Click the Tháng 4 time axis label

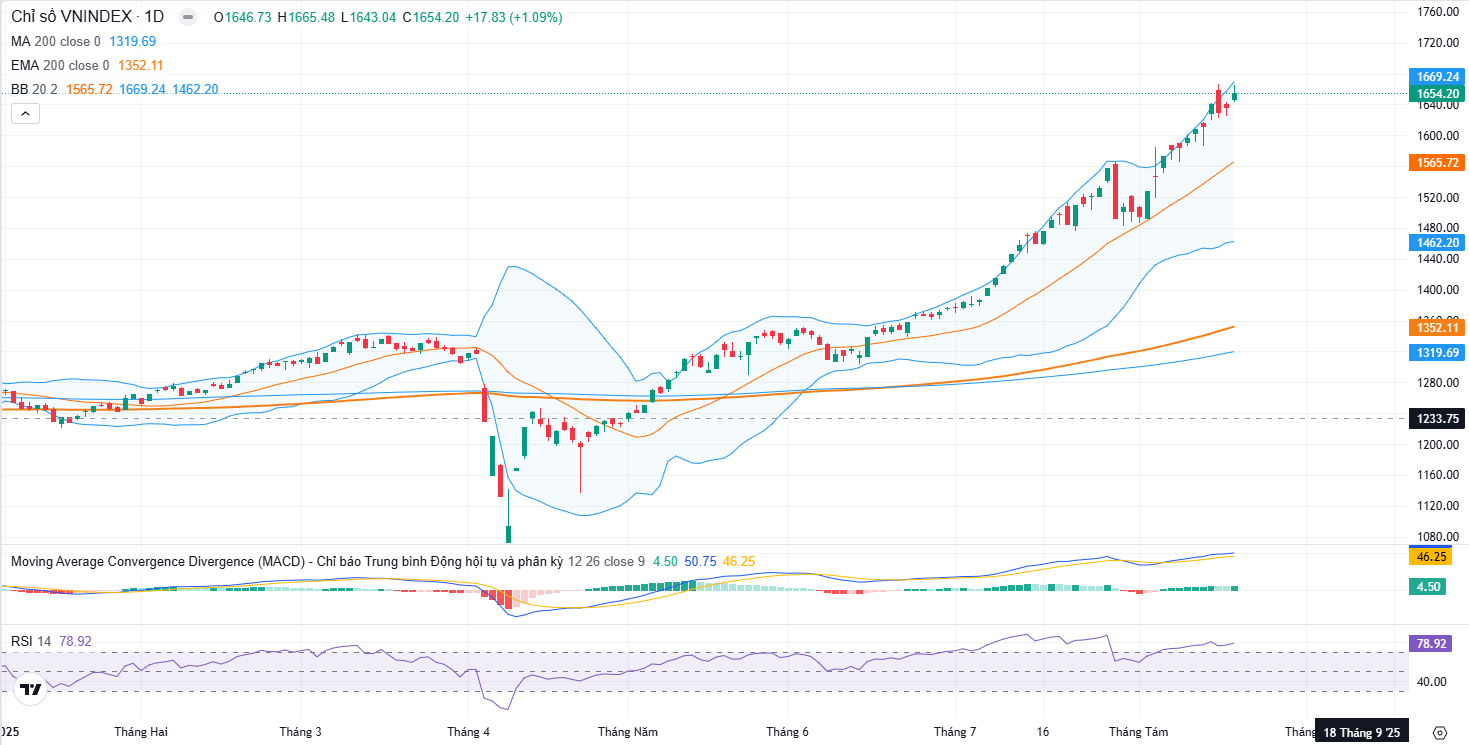pyautogui.click(x=468, y=732)
